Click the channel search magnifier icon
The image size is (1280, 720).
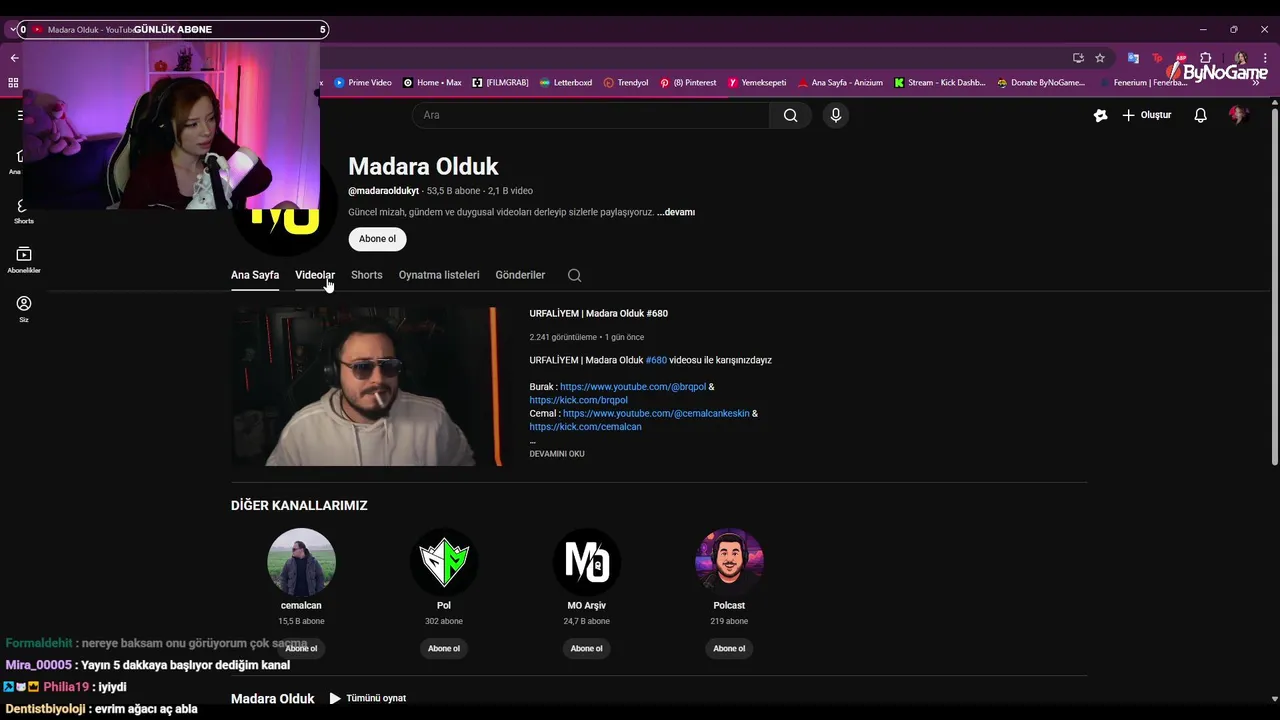(574, 275)
